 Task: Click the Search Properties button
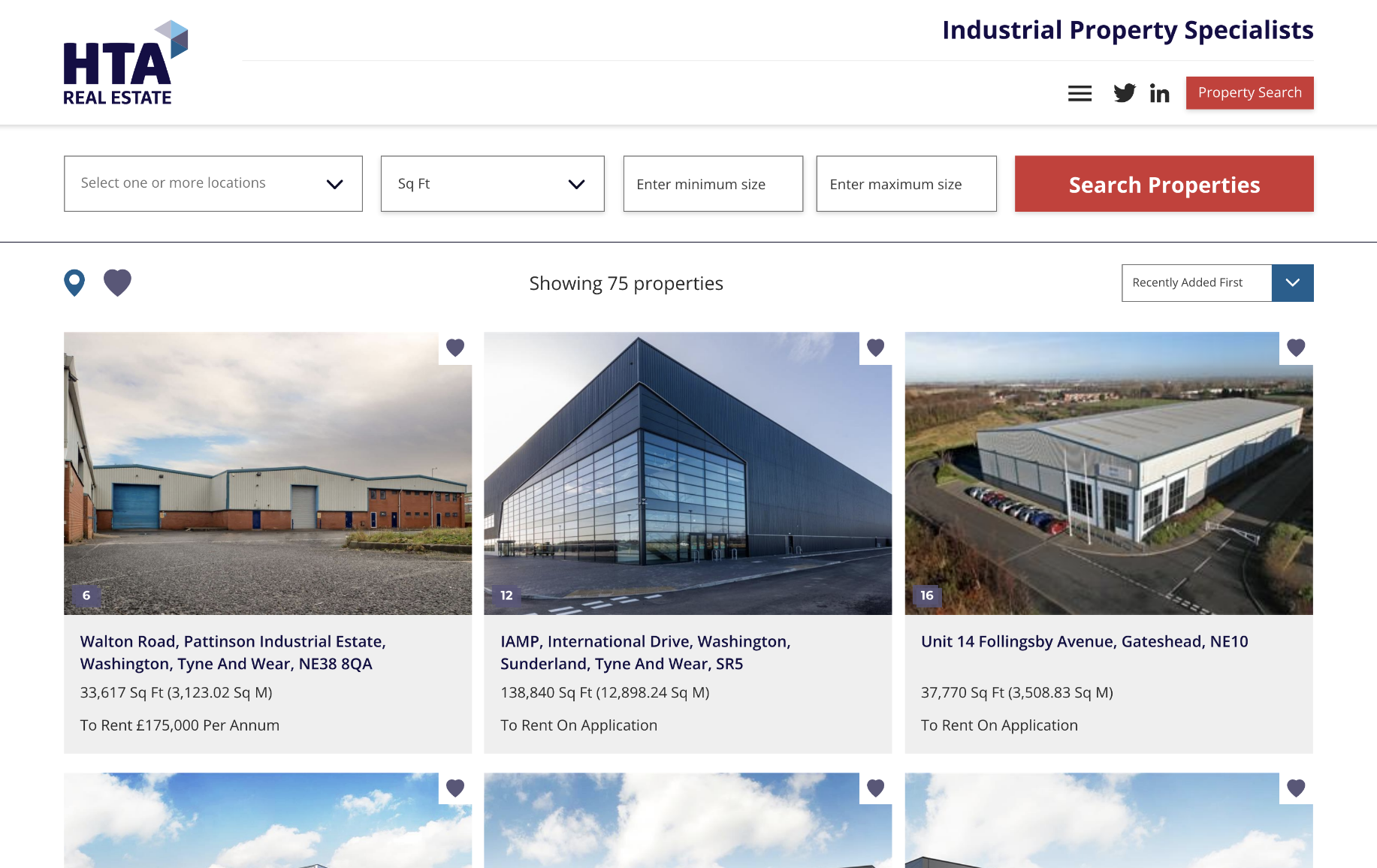[x=1164, y=184]
